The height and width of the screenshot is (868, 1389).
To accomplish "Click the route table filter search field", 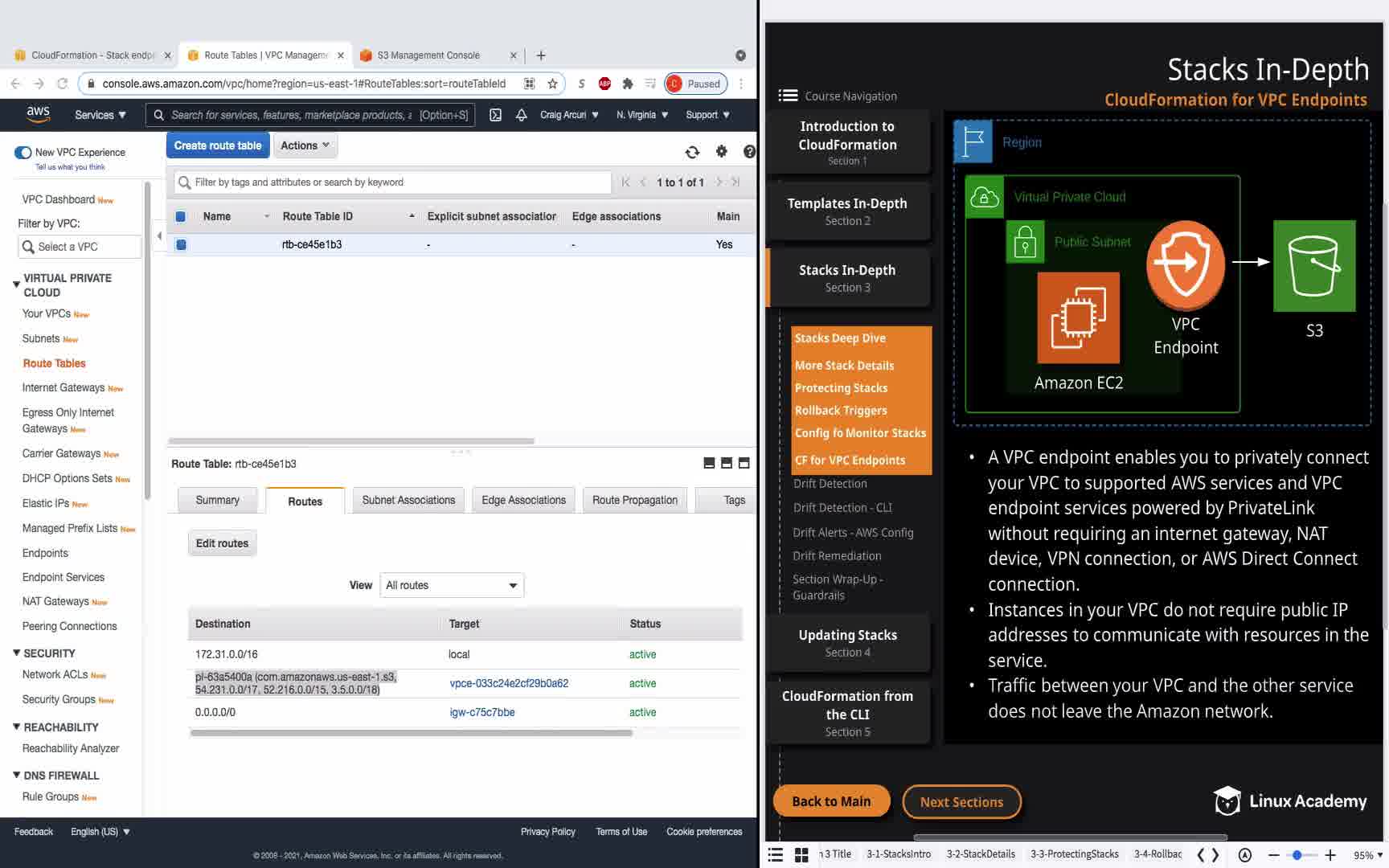I will click(x=393, y=182).
